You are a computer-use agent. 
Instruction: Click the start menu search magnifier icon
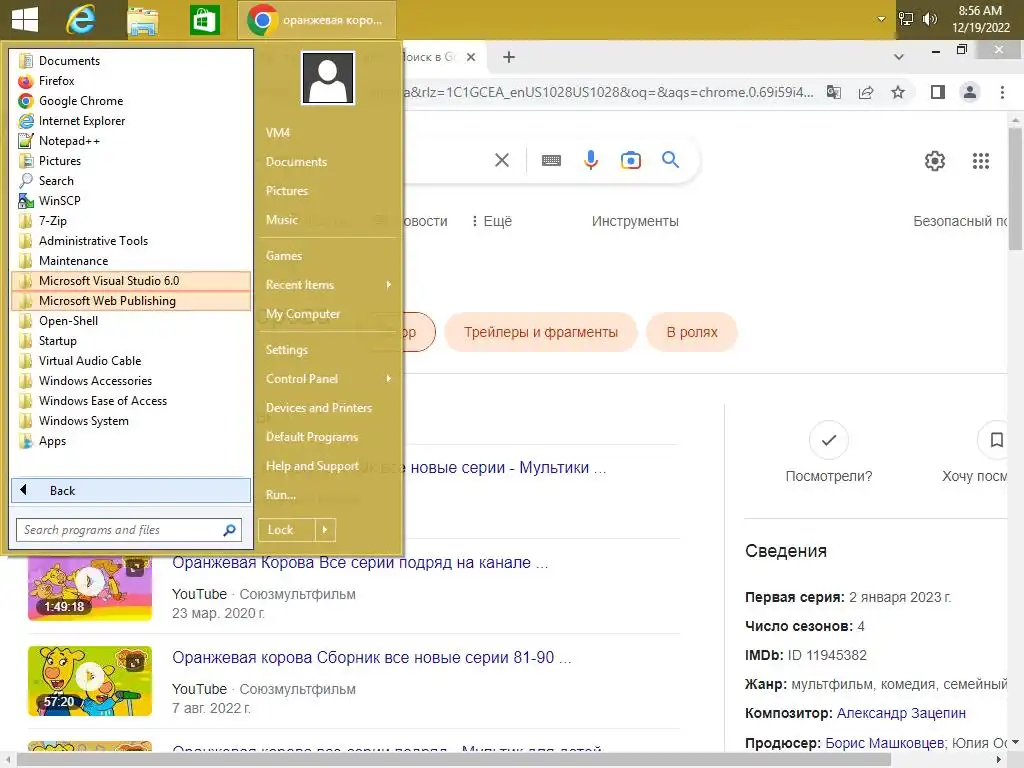230,530
